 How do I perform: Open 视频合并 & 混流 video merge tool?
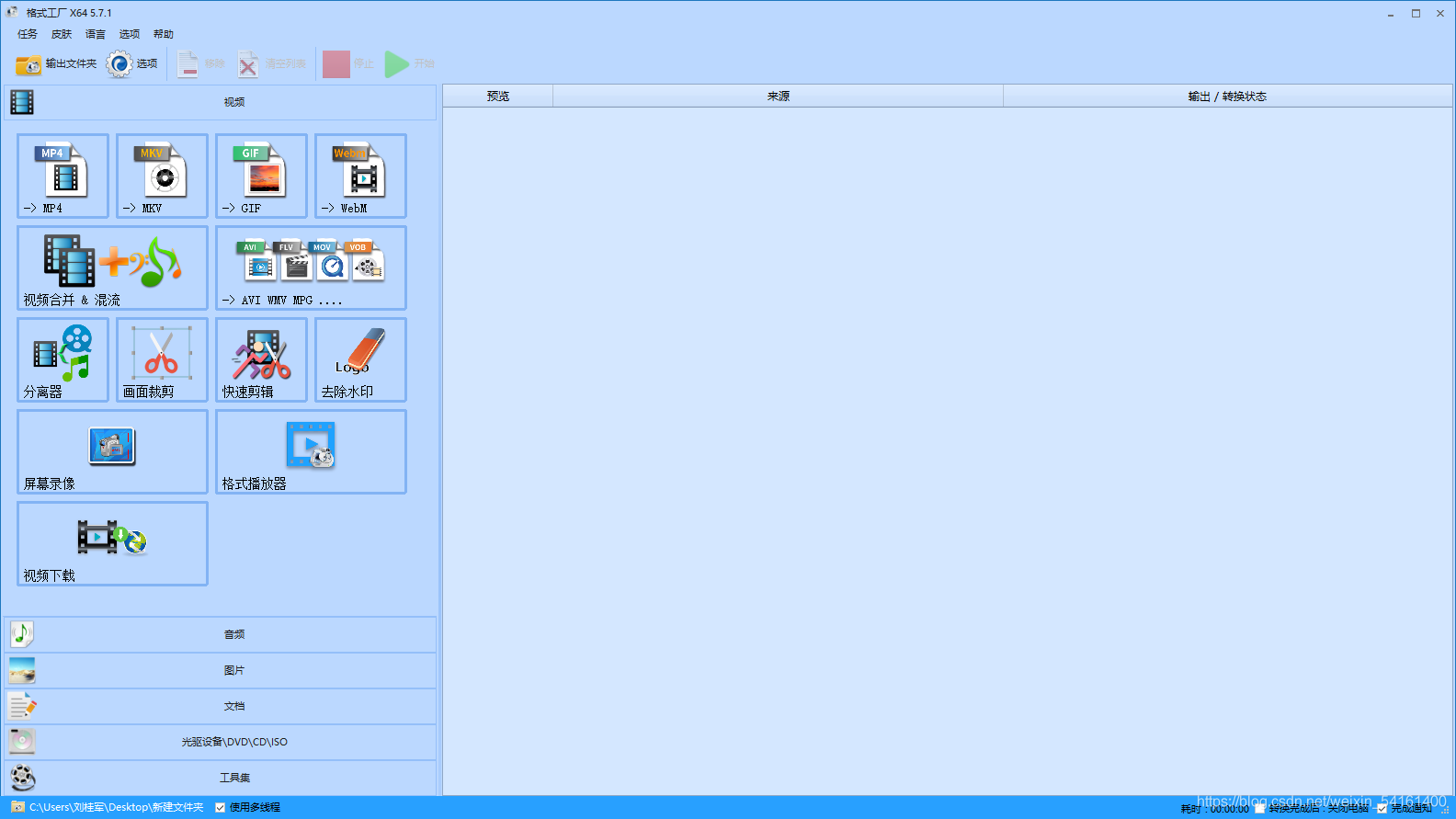pos(112,267)
